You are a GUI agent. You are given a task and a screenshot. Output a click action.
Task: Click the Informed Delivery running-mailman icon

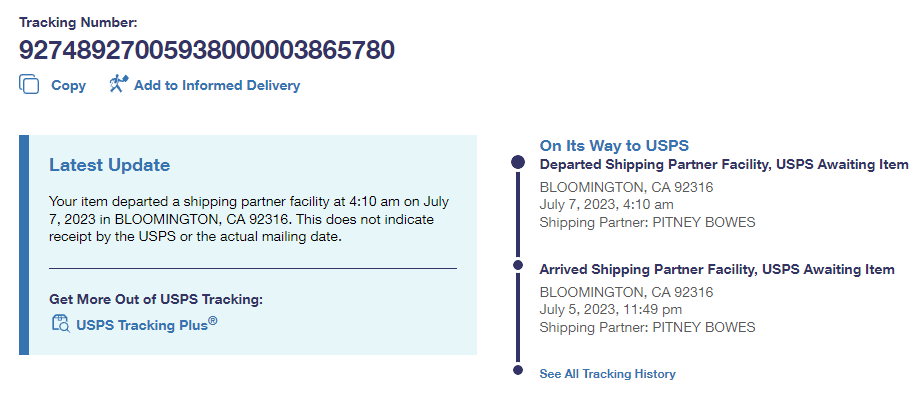tap(119, 85)
